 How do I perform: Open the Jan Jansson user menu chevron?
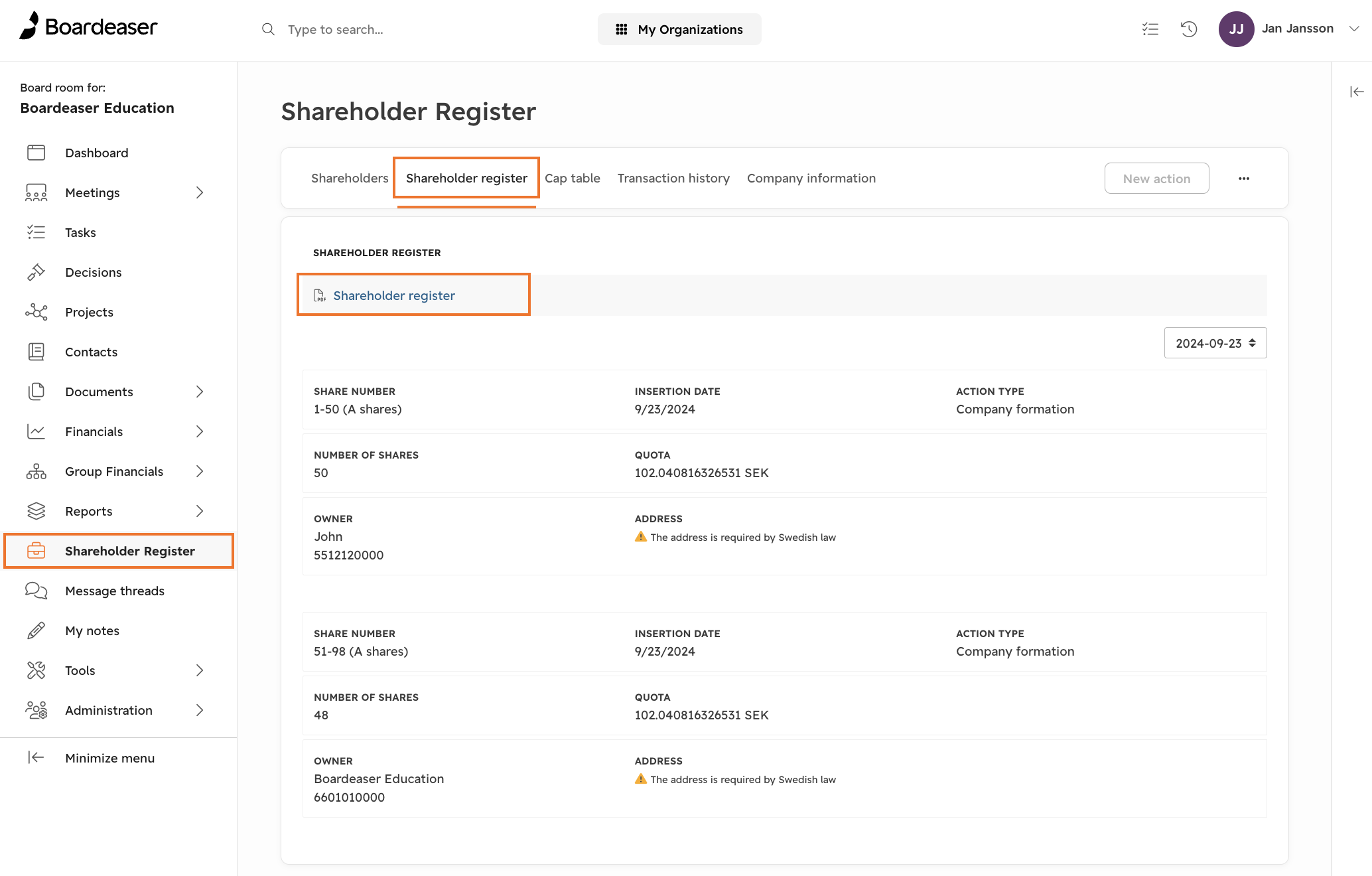tap(1355, 29)
